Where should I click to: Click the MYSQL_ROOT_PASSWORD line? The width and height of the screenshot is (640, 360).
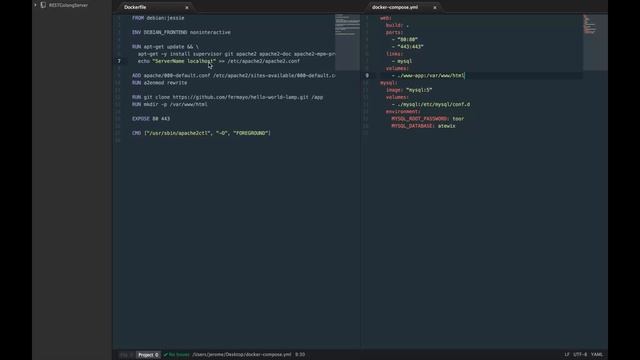pos(428,119)
